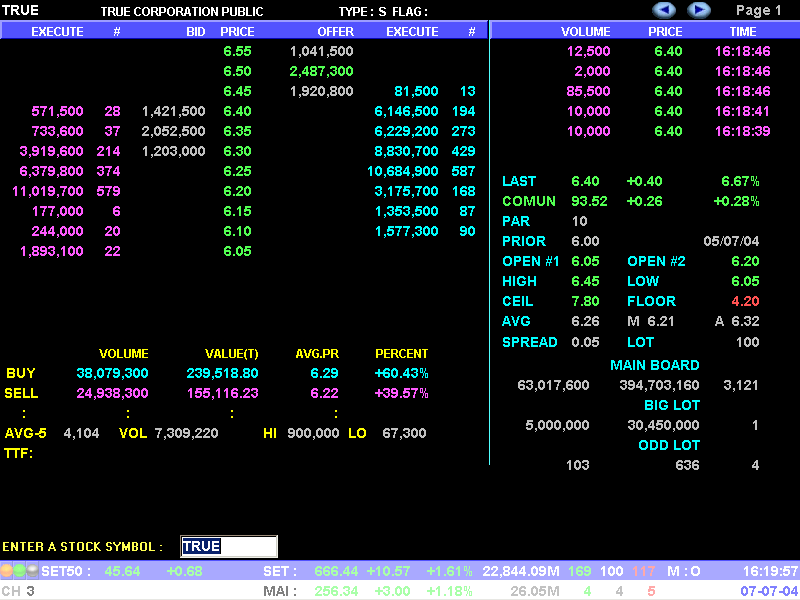Select the SET index value 666.44

[x=336, y=571]
